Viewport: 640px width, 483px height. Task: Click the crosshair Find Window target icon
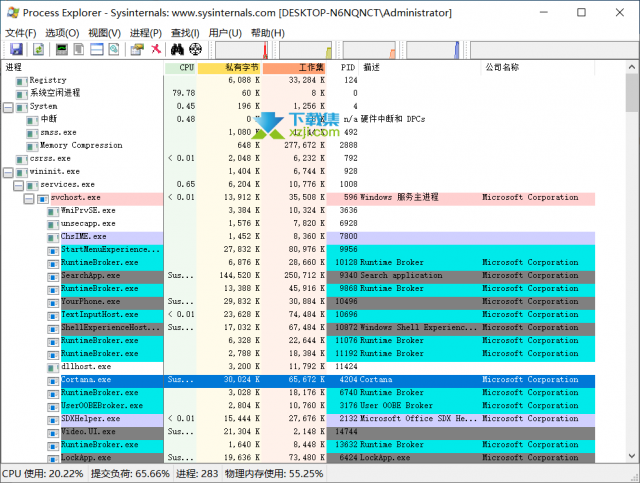[x=196, y=49]
